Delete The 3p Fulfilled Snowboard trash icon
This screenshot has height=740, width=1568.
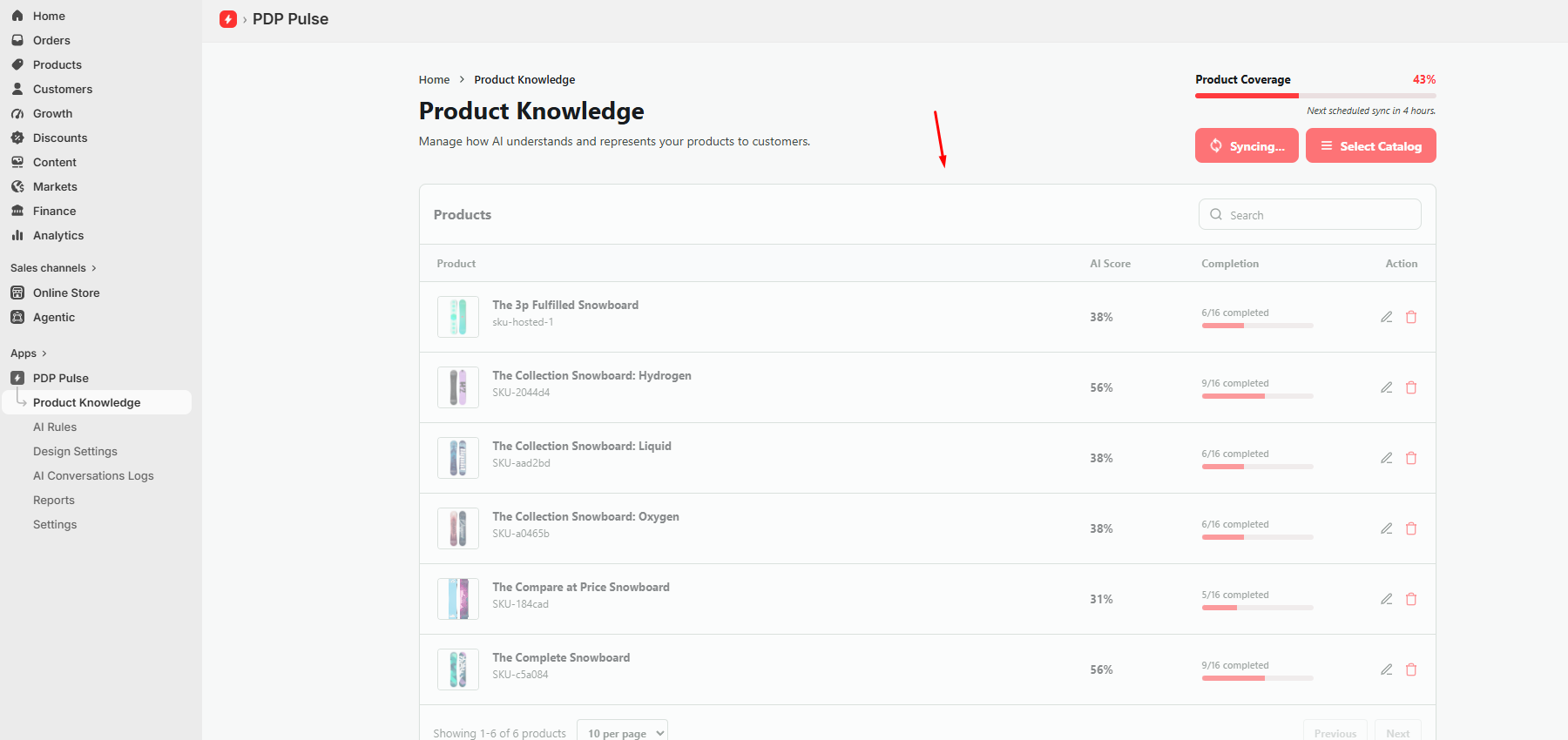1411,317
